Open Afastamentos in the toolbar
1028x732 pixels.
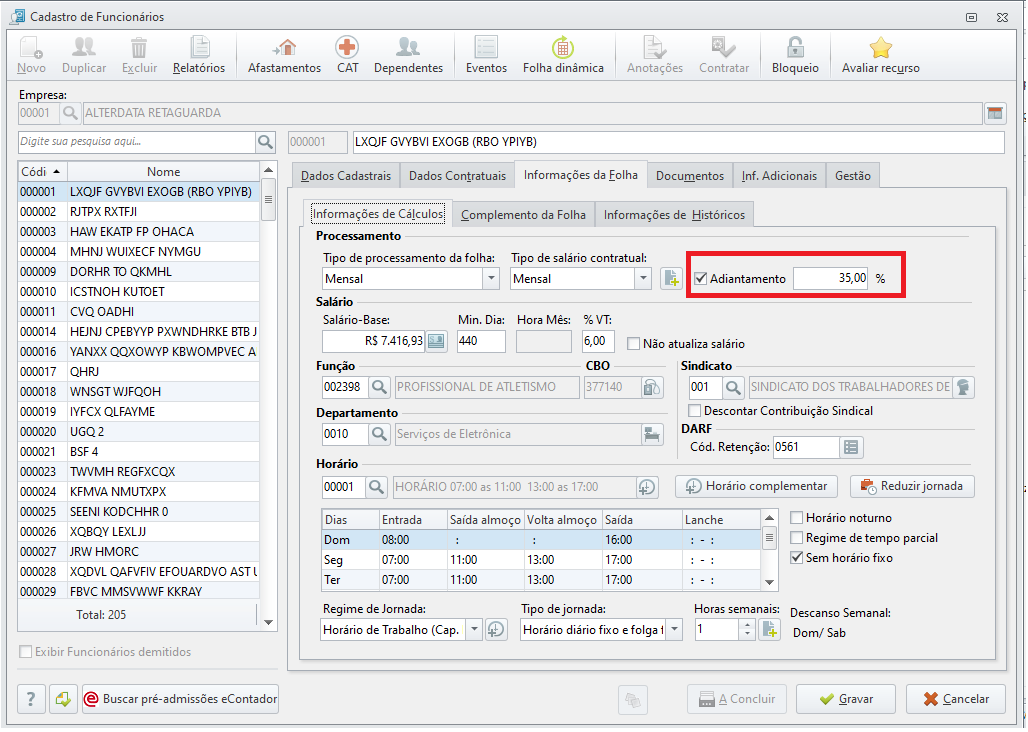tap(285, 54)
